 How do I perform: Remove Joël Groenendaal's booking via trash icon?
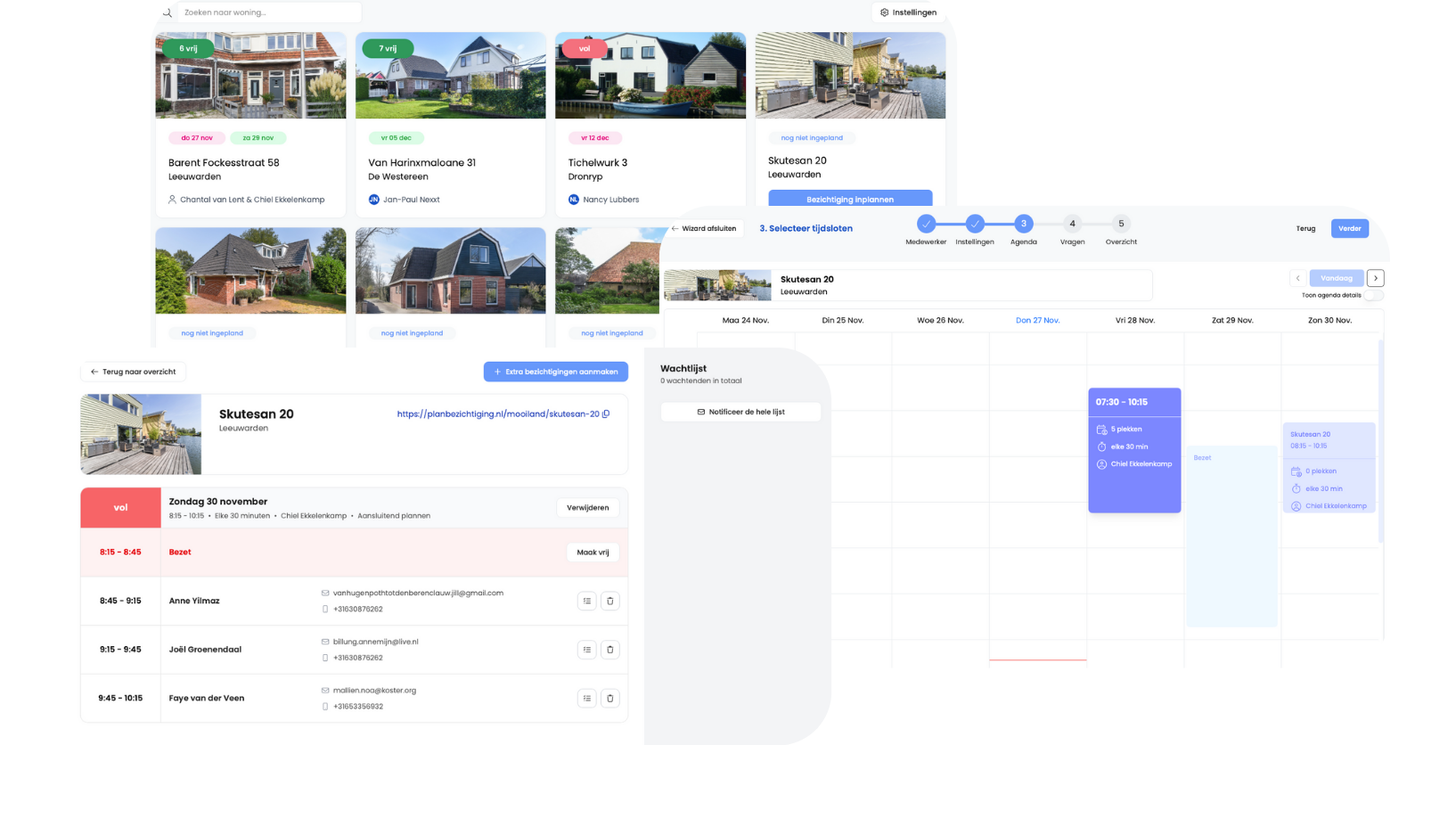609,650
